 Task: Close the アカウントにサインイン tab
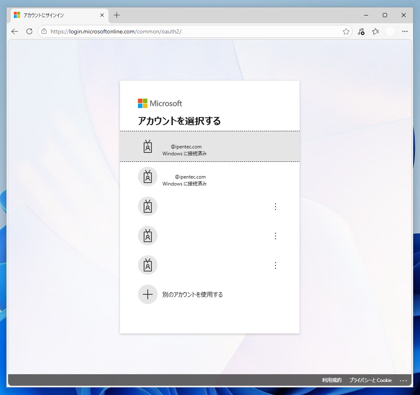[102, 15]
